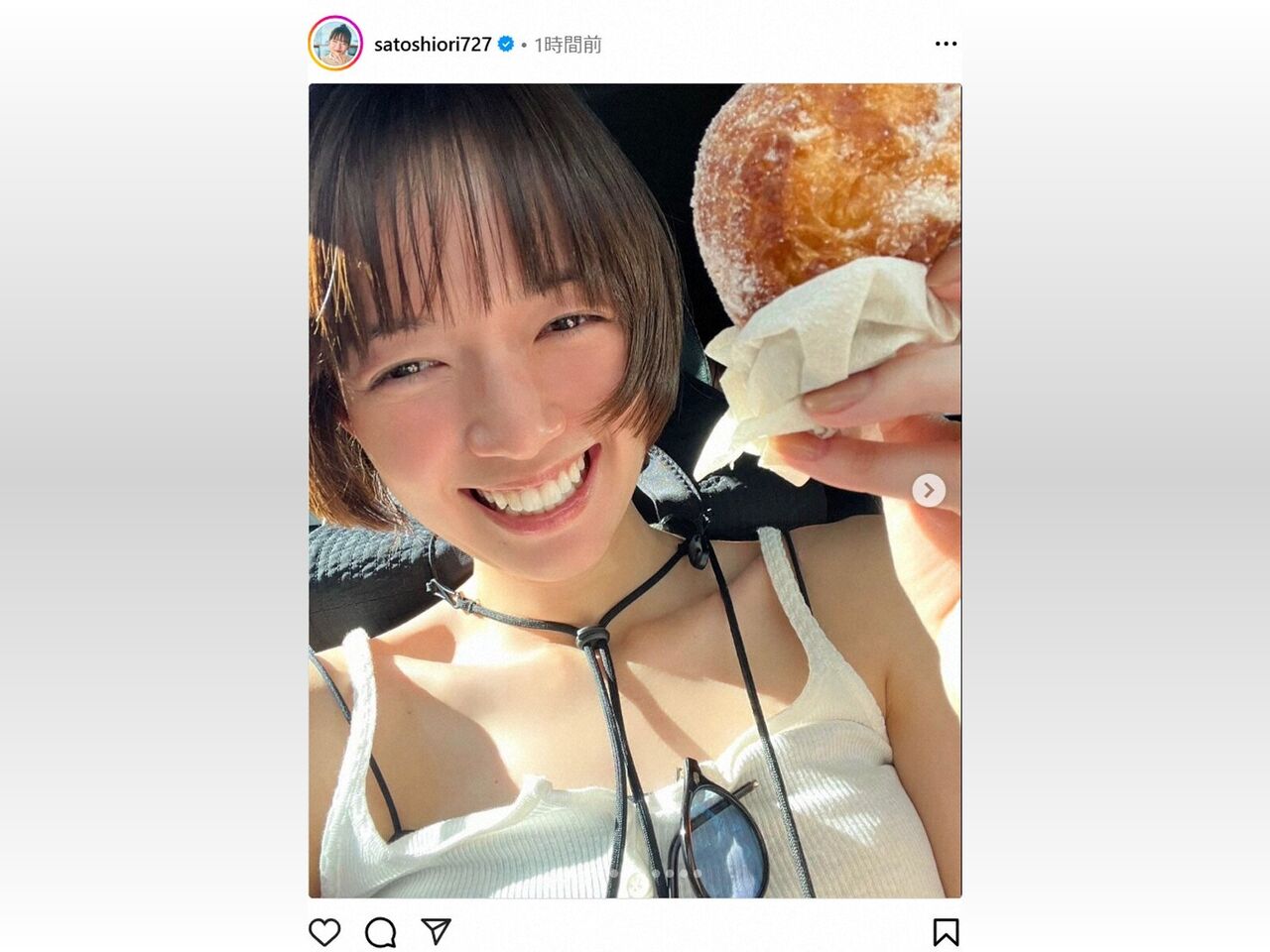This screenshot has height=952, width=1270.
Task: Click the 1時間前 timestamp
Action: pos(568,45)
